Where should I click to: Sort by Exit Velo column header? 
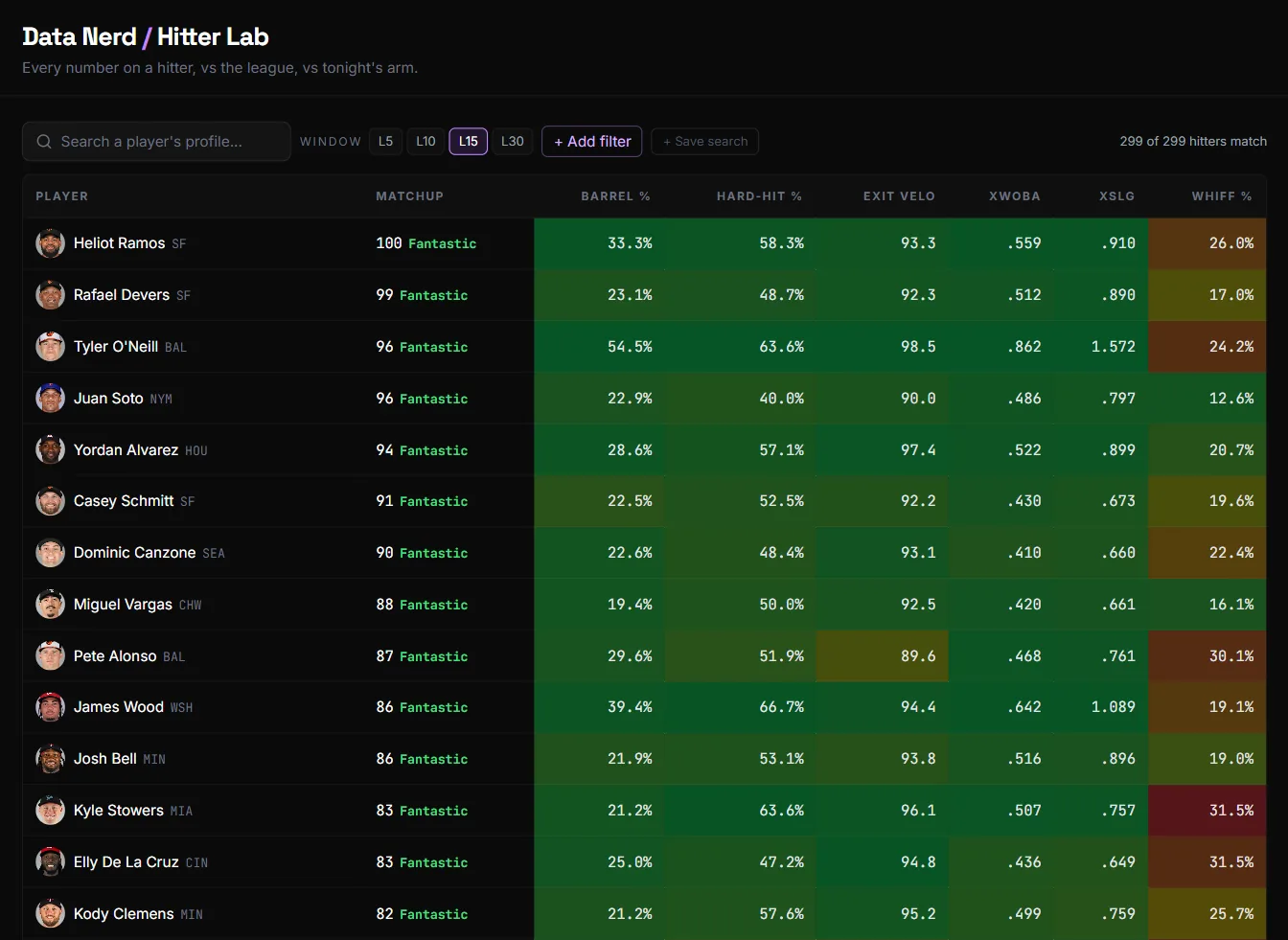click(x=899, y=196)
